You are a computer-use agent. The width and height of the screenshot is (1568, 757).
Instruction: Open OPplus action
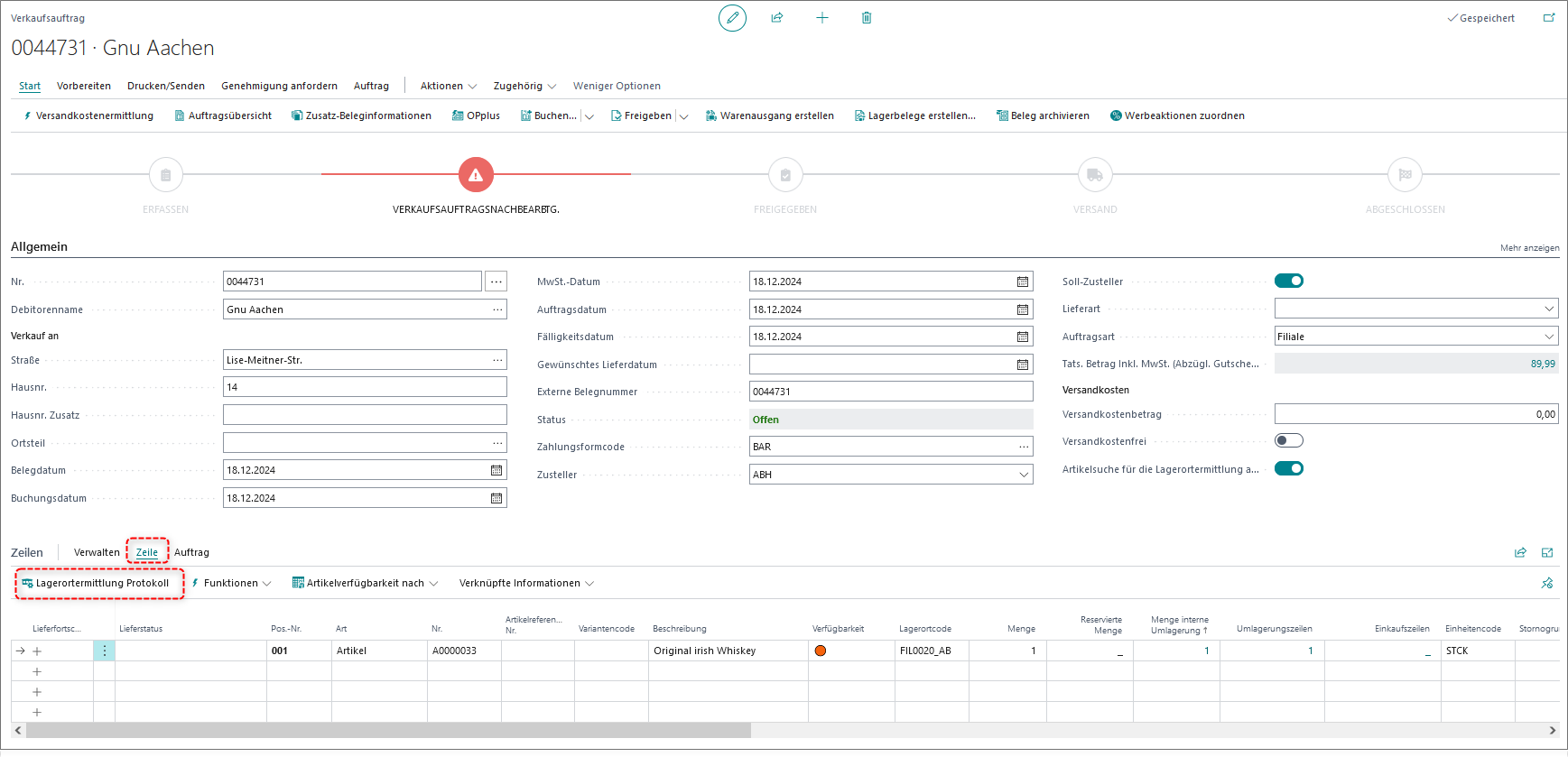coord(476,115)
